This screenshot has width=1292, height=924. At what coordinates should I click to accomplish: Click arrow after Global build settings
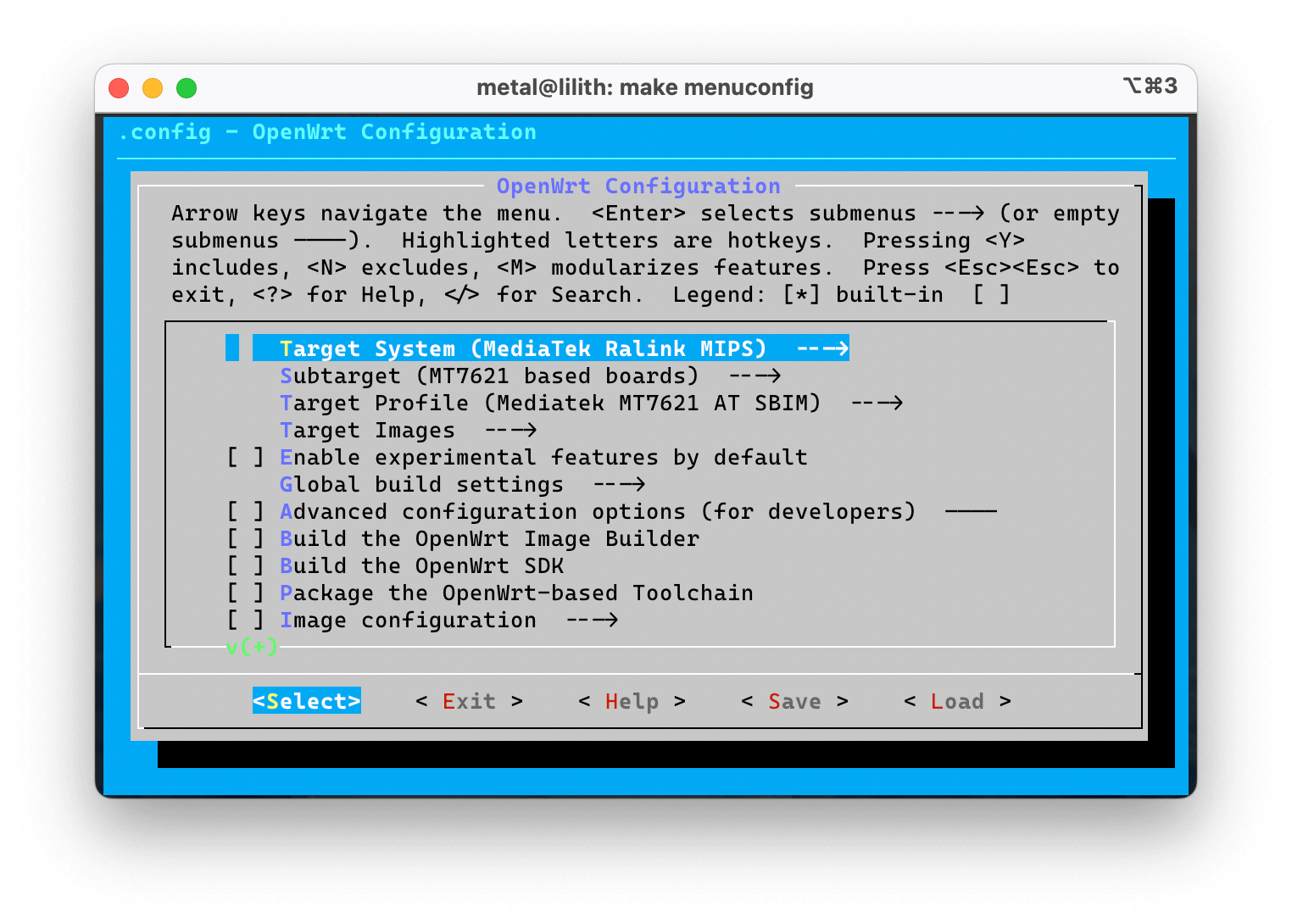619,484
